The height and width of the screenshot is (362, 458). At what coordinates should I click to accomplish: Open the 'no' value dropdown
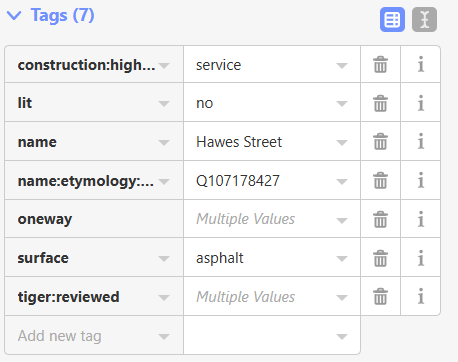(x=342, y=104)
